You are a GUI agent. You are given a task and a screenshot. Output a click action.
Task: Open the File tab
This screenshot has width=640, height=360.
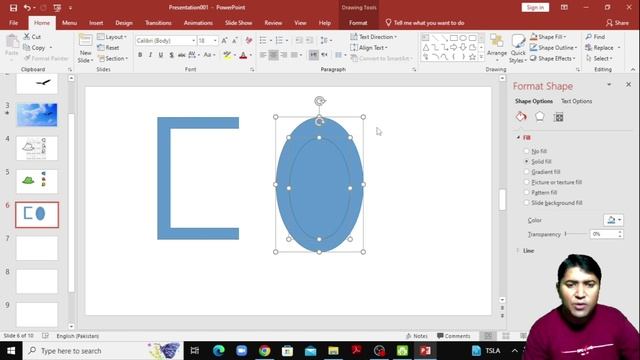(x=13, y=23)
